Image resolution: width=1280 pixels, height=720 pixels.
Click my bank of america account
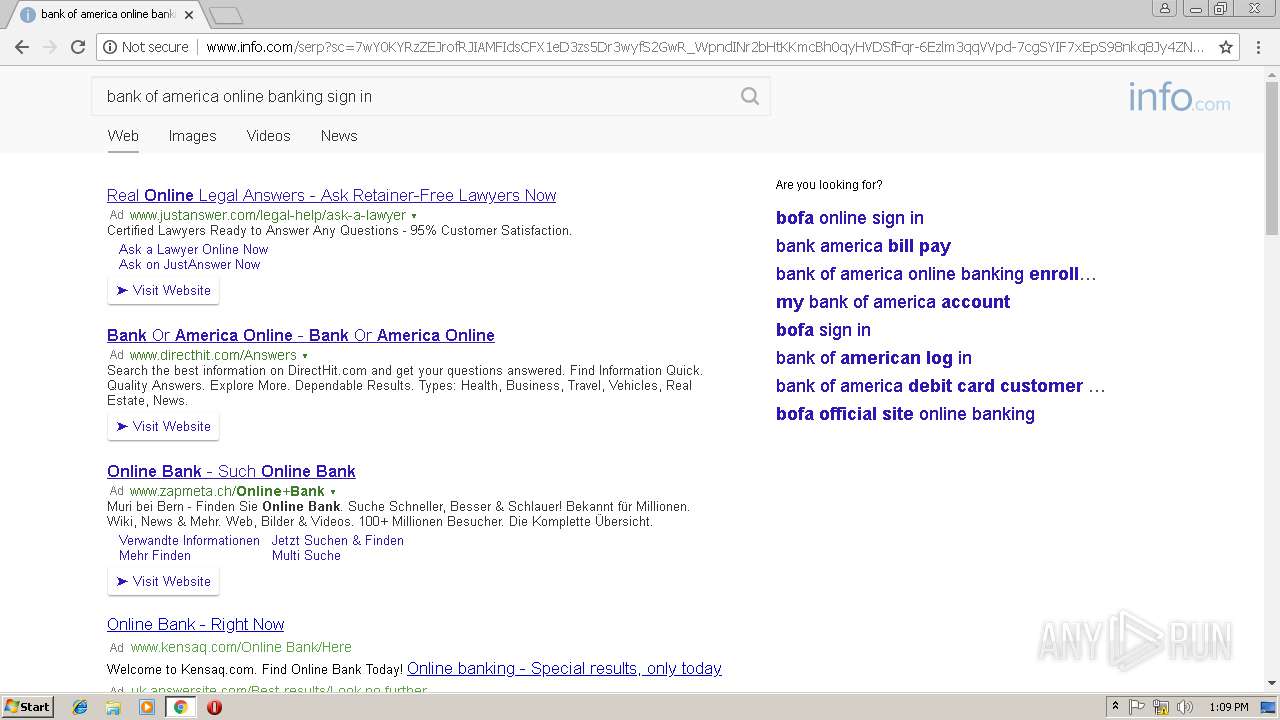(x=892, y=302)
